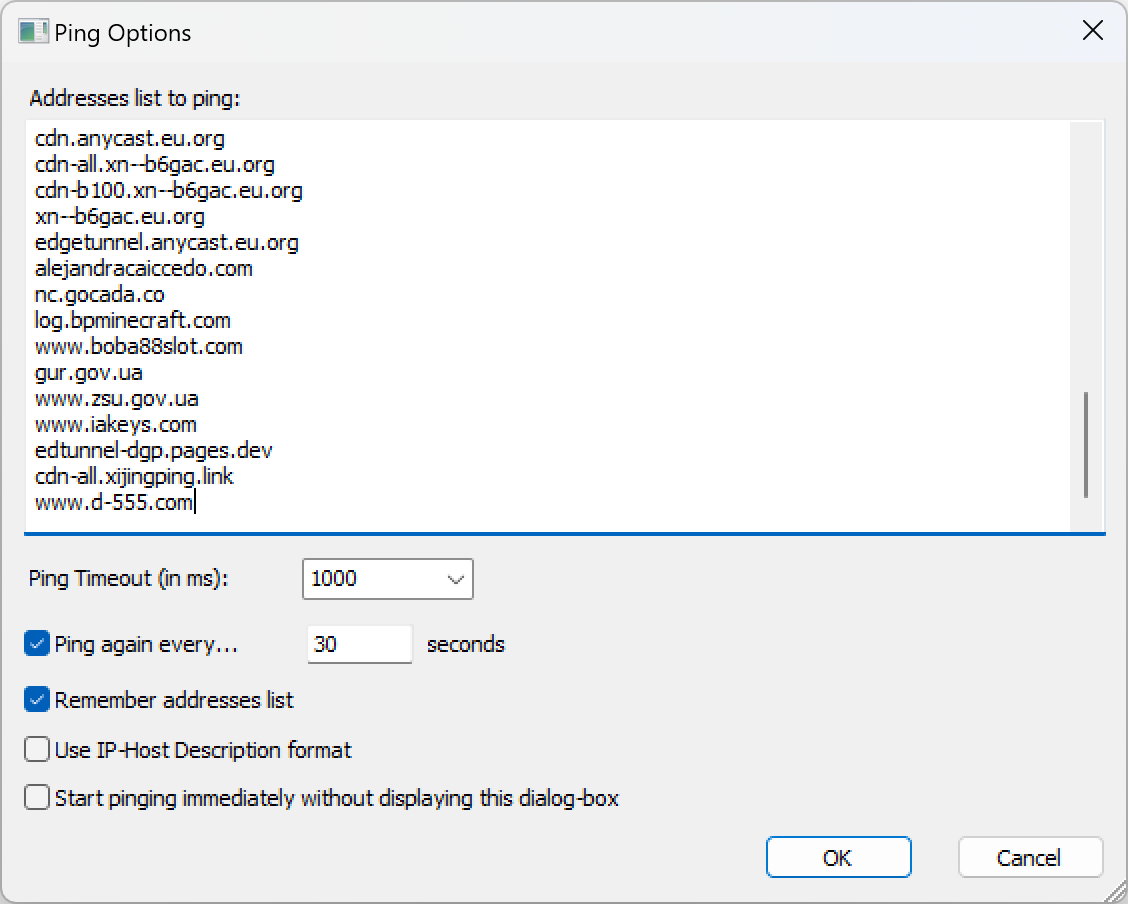Click the line www.iakeys.com
The width and height of the screenshot is (1128, 904).
(115, 424)
